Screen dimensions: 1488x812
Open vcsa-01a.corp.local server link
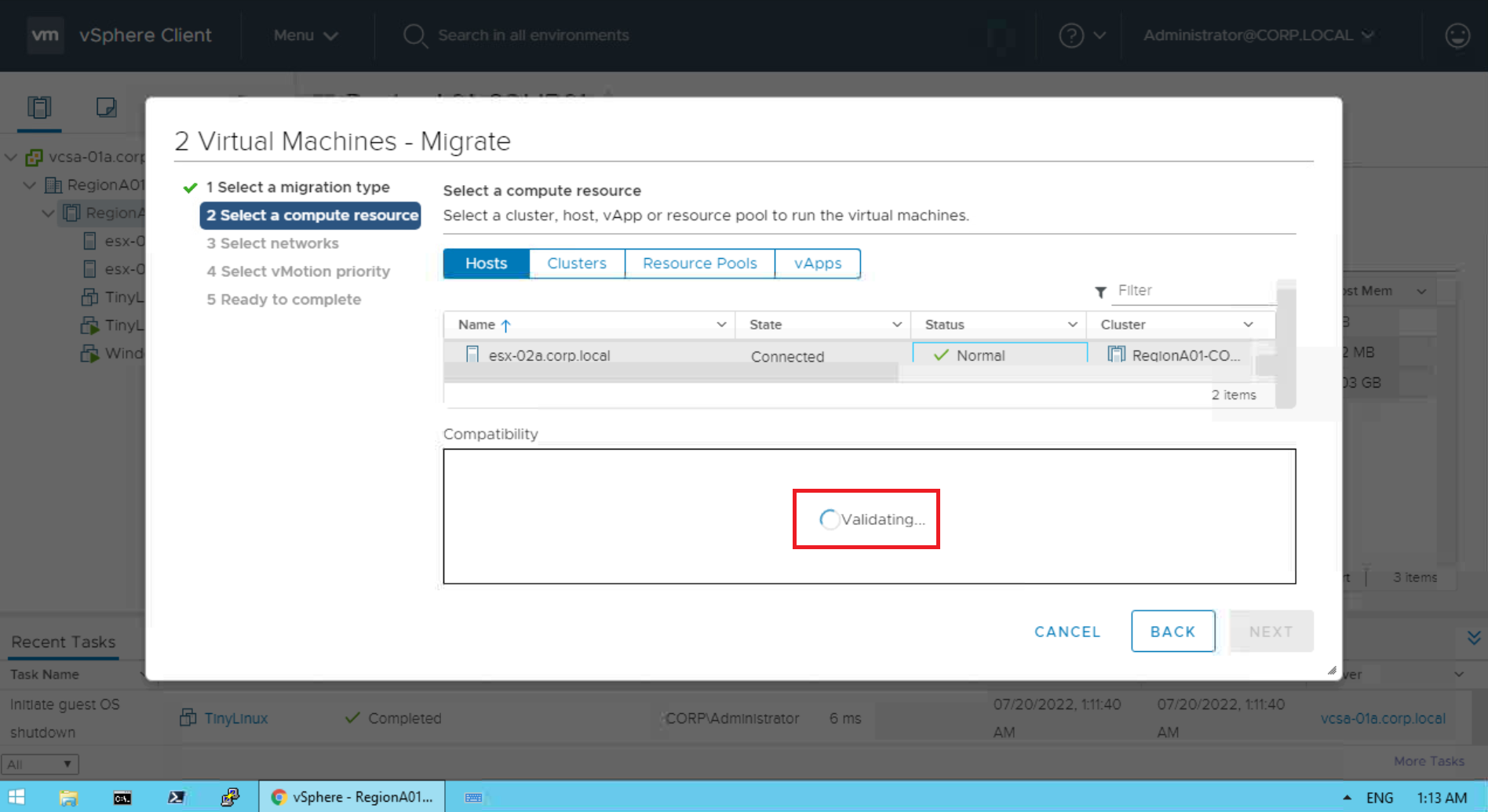[x=1383, y=718]
